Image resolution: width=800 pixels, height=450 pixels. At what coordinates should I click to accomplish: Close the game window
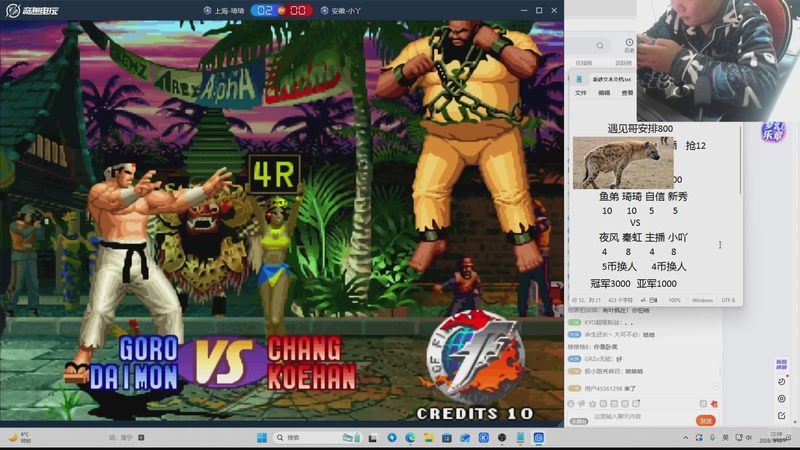pos(554,10)
